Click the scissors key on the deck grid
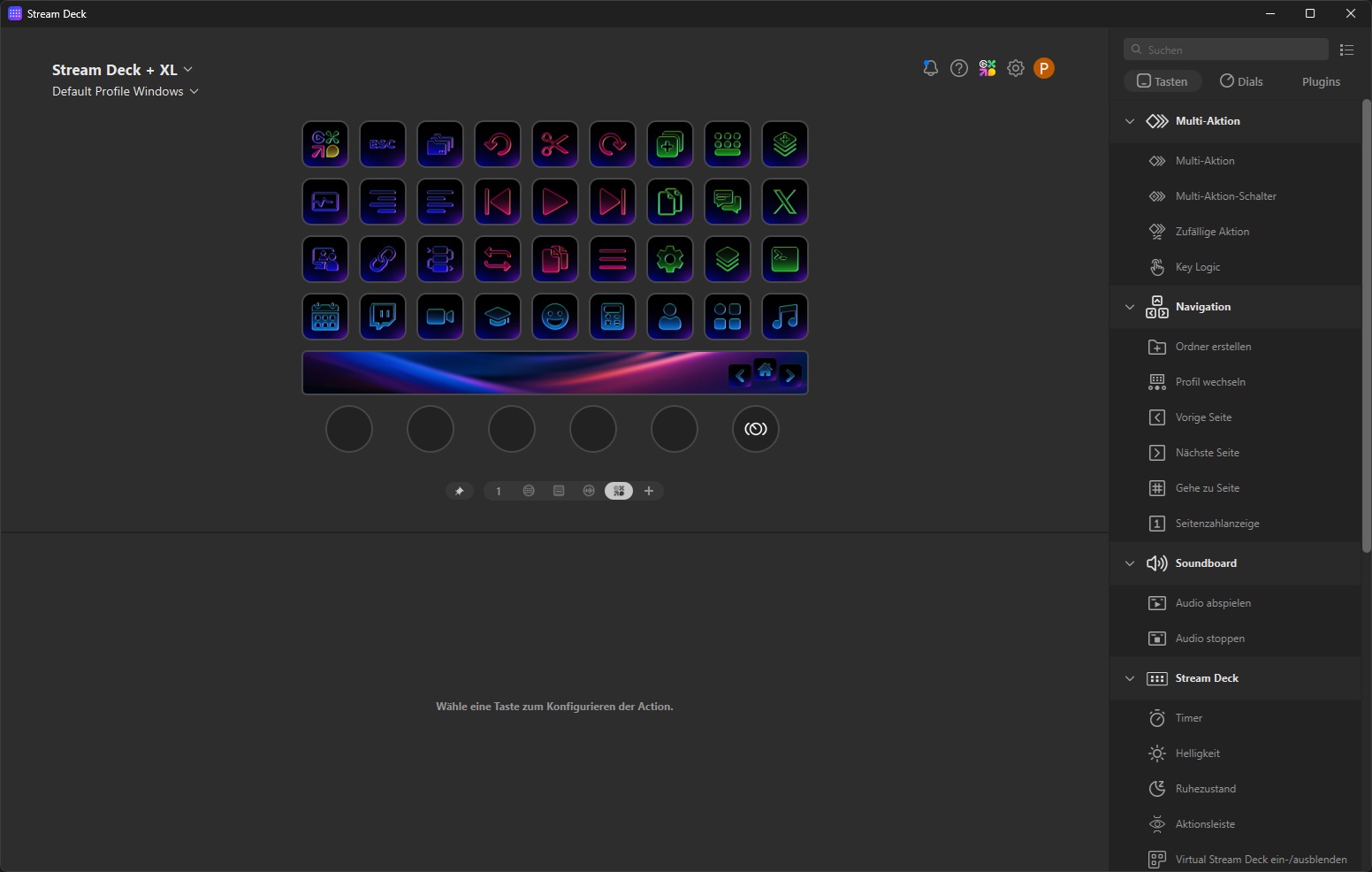 (x=554, y=144)
